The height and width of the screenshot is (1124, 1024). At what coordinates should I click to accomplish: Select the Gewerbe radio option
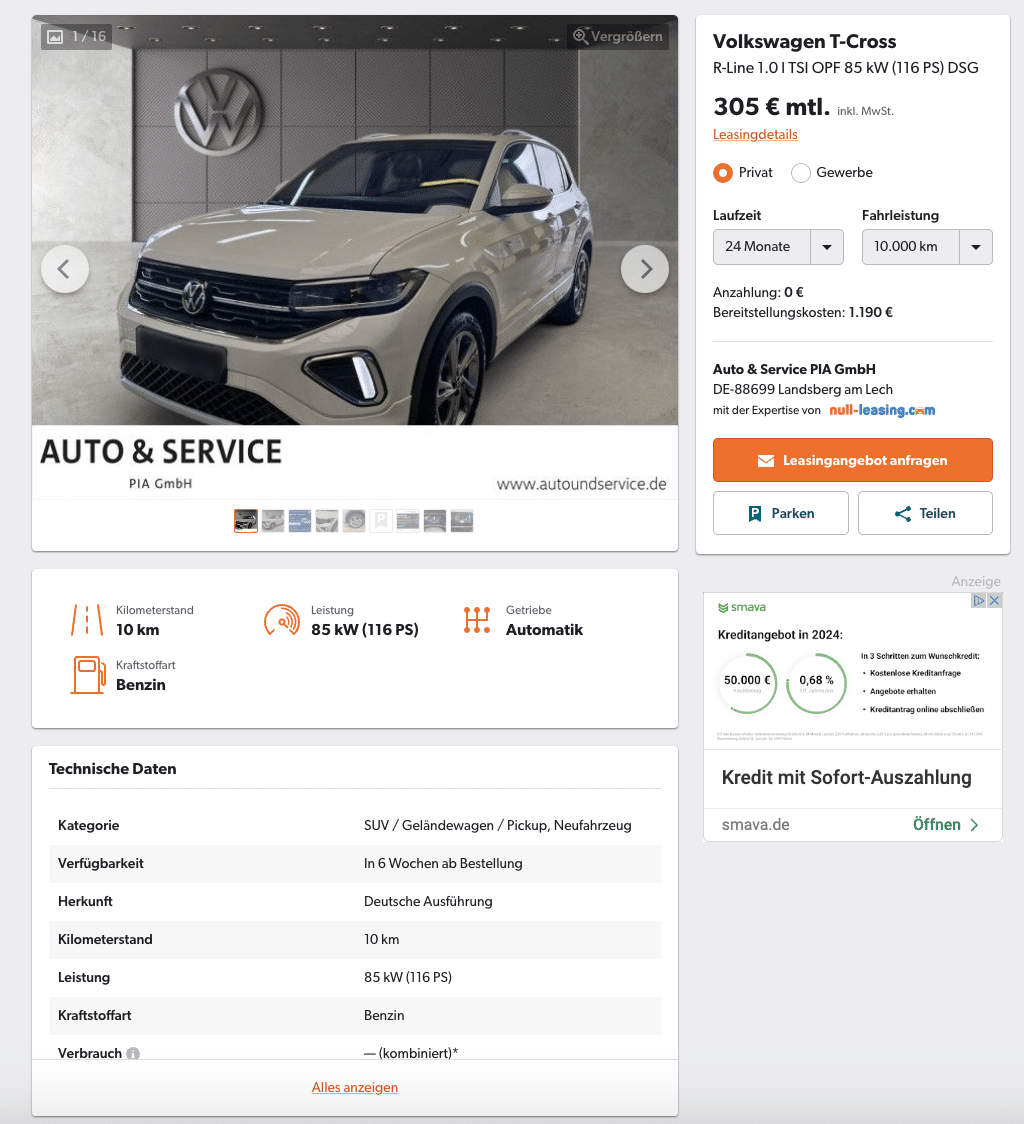[x=800, y=173]
